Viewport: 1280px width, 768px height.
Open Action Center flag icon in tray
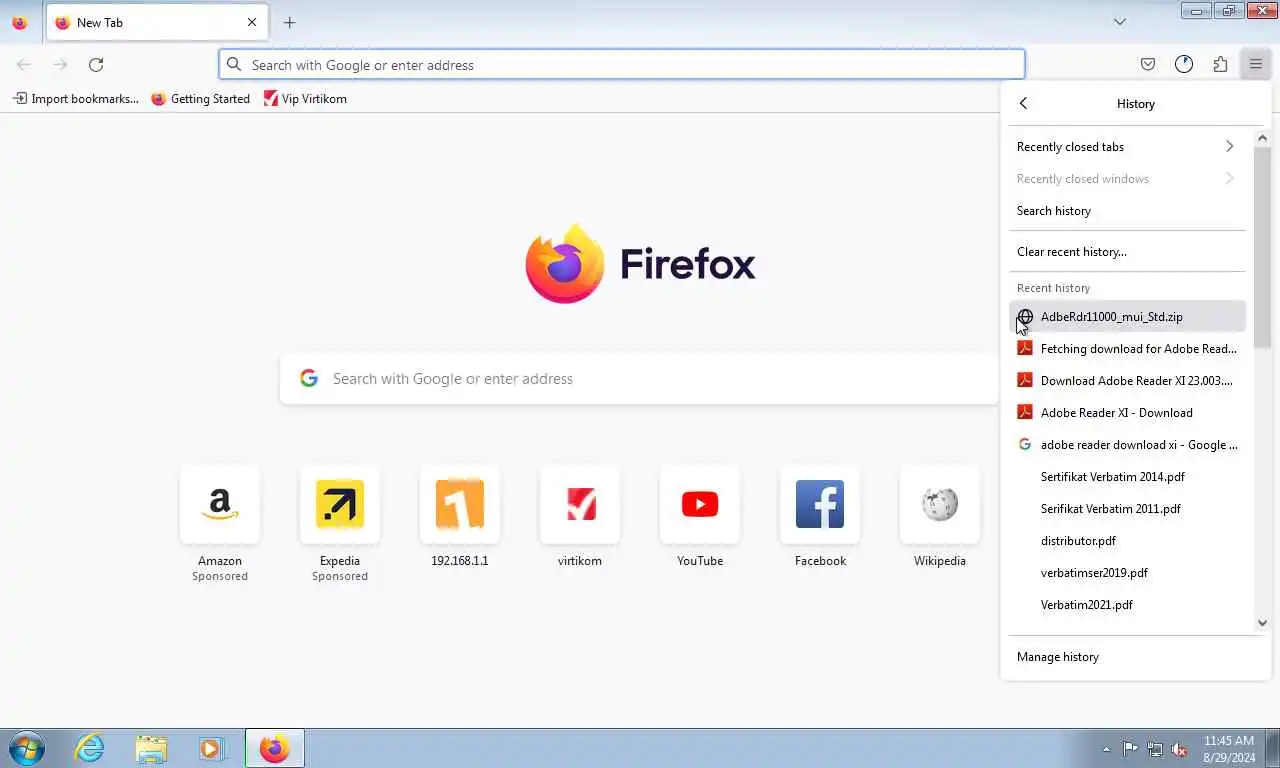[x=1130, y=749]
